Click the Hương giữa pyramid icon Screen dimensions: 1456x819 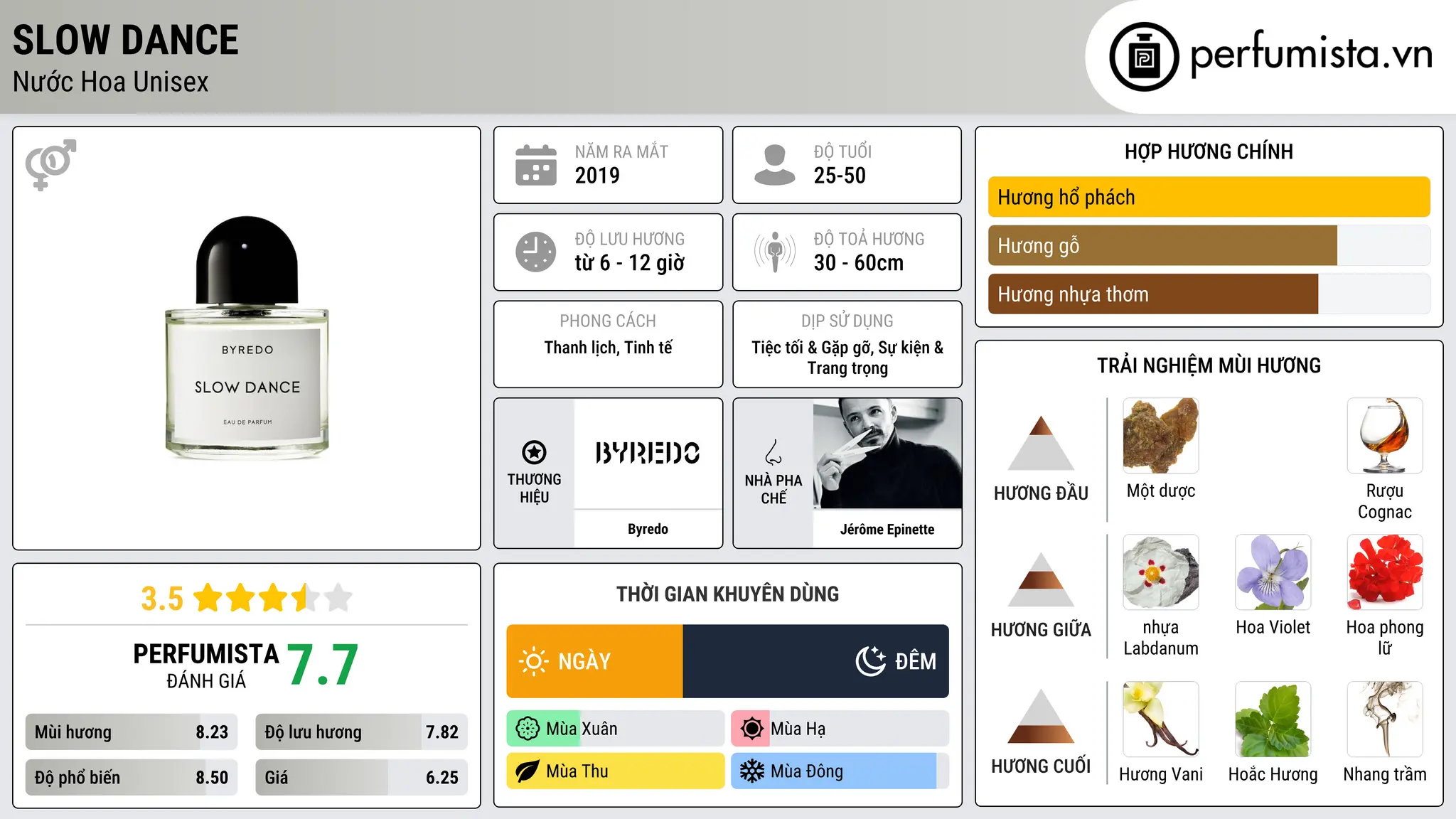(1041, 579)
